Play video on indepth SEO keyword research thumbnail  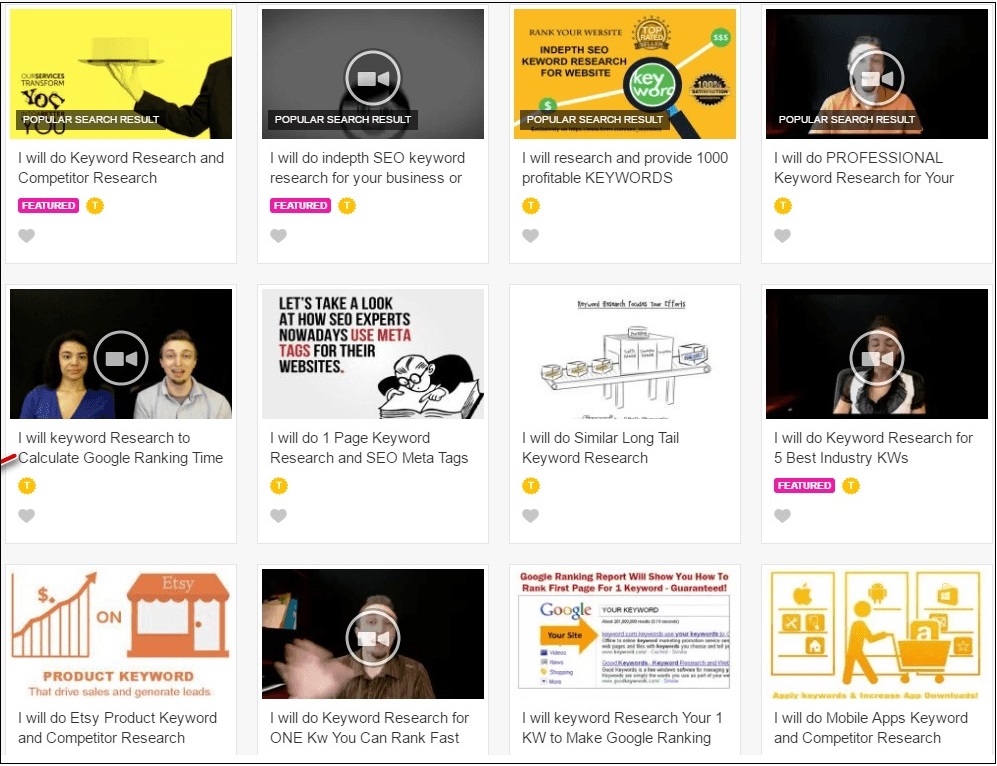373,77
